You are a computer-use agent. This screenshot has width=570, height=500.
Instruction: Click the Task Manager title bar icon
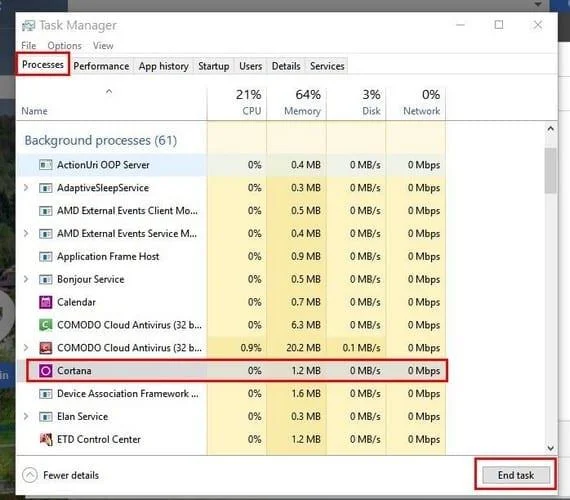click(28, 25)
